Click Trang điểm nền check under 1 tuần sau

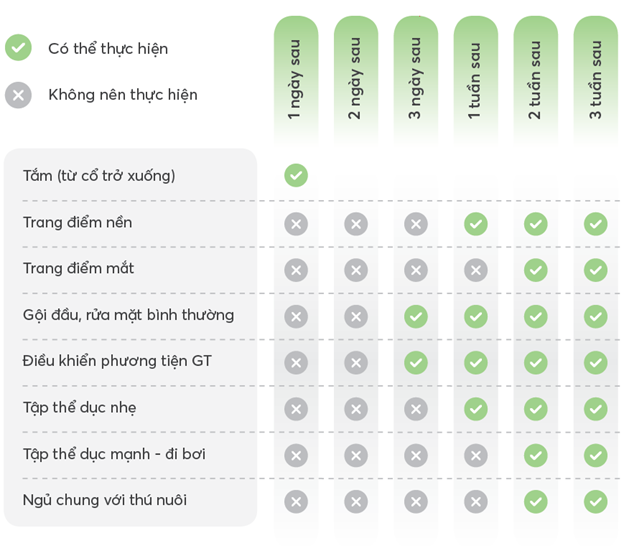coord(476,223)
